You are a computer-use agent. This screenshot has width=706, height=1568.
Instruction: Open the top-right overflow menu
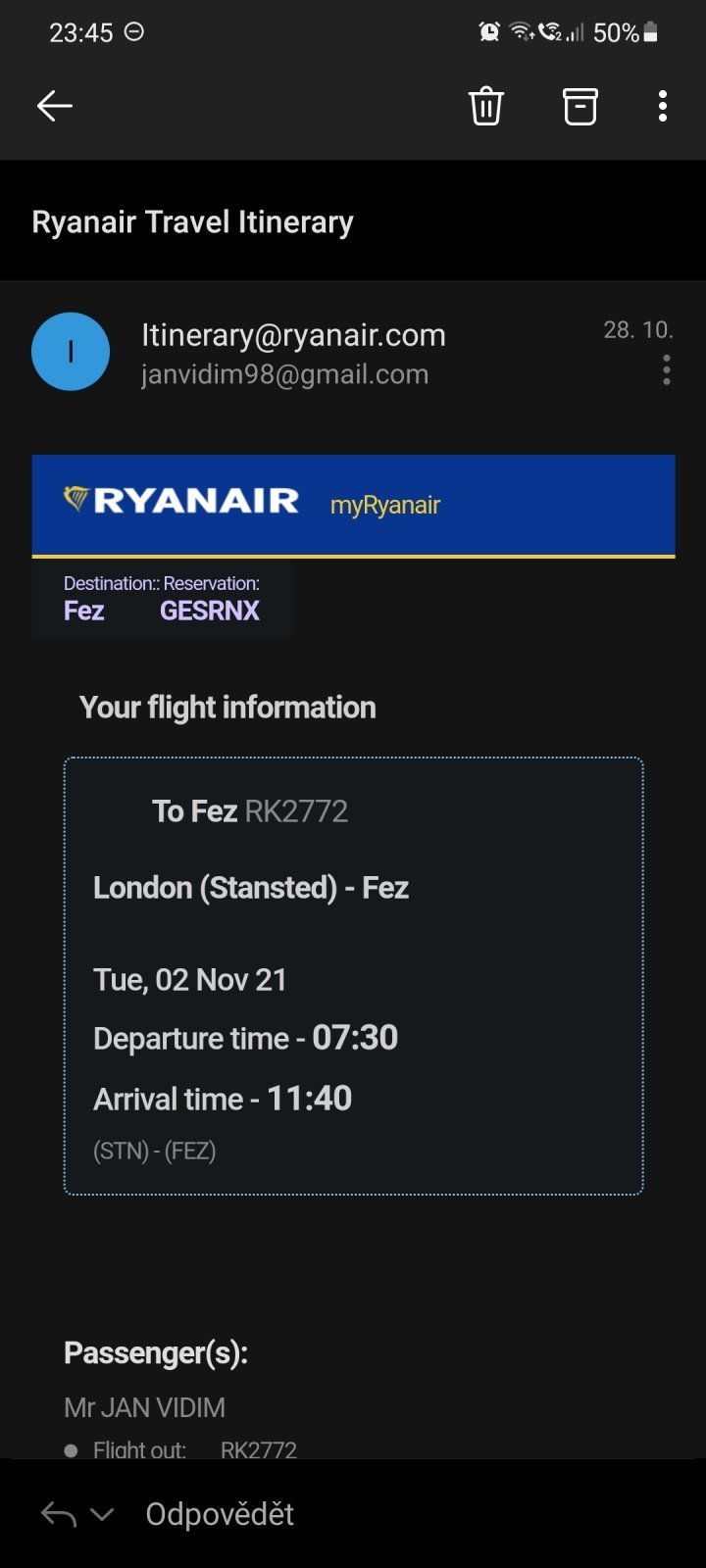(663, 106)
